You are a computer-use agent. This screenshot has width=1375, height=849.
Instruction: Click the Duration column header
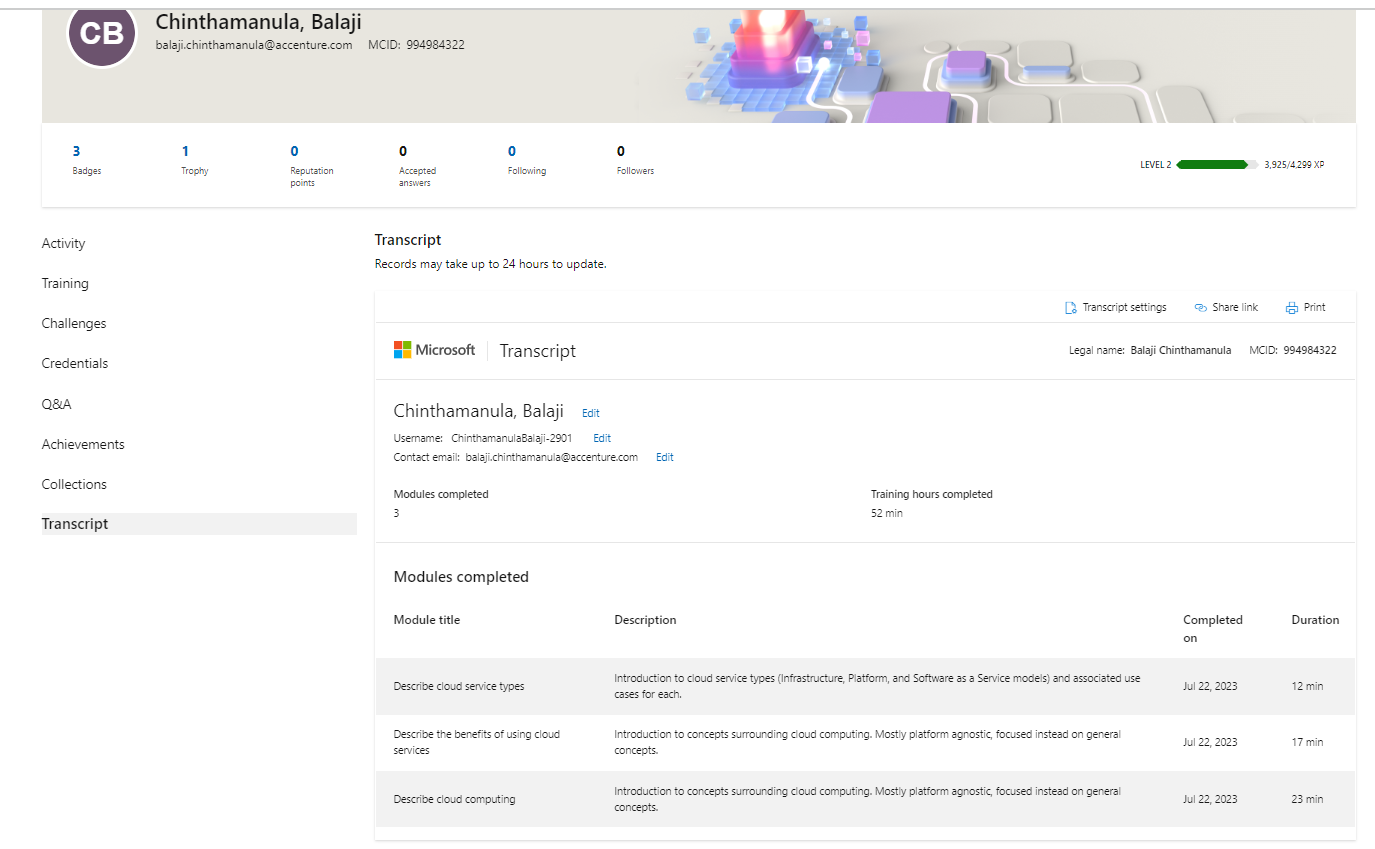pyautogui.click(x=1315, y=620)
